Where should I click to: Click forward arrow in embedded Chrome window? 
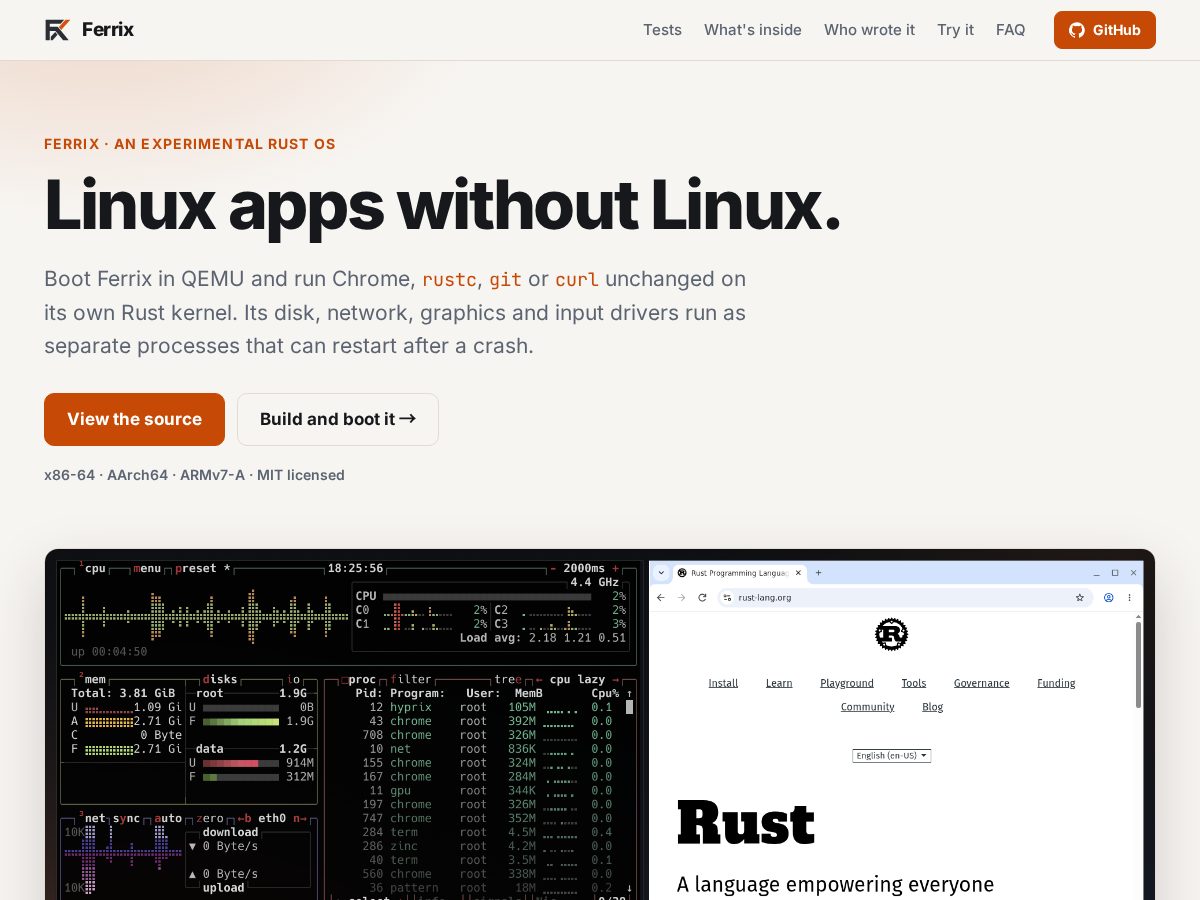pos(681,597)
